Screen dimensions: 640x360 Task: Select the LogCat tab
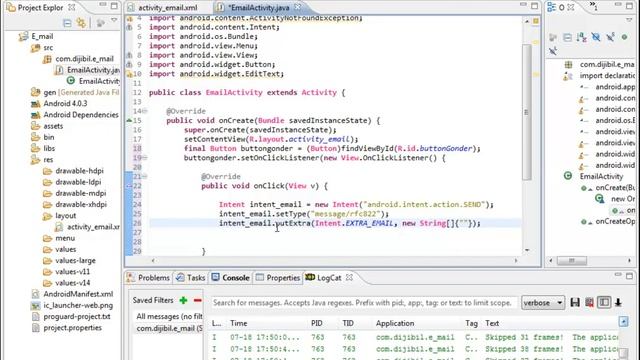(x=324, y=278)
